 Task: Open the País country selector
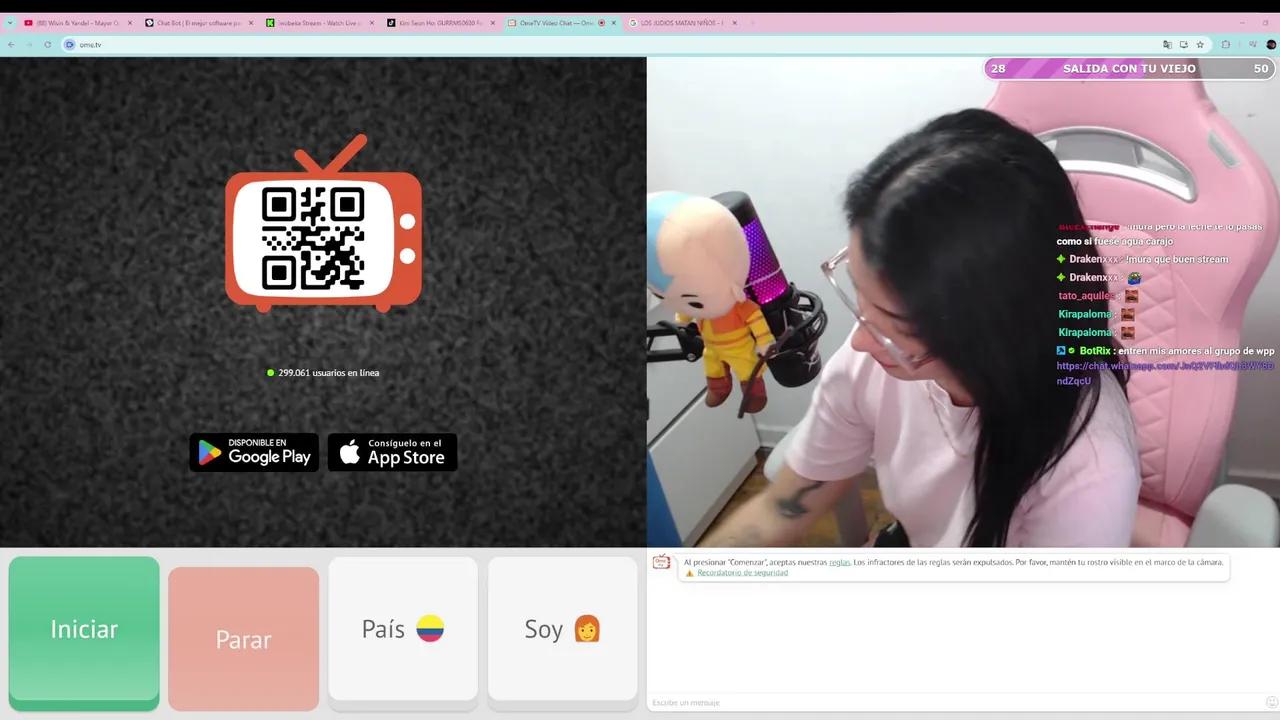pos(403,630)
